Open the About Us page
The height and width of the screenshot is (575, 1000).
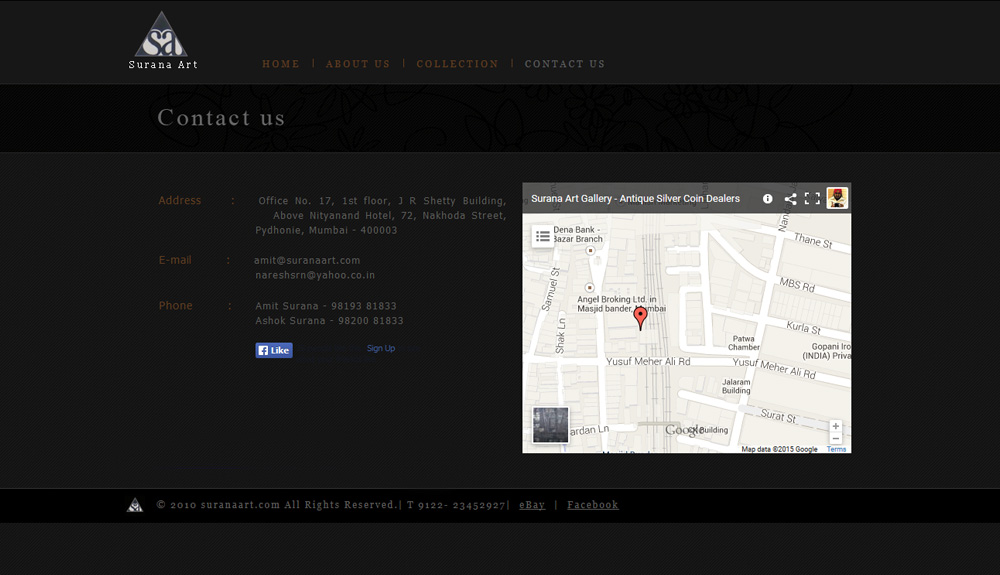coord(358,64)
